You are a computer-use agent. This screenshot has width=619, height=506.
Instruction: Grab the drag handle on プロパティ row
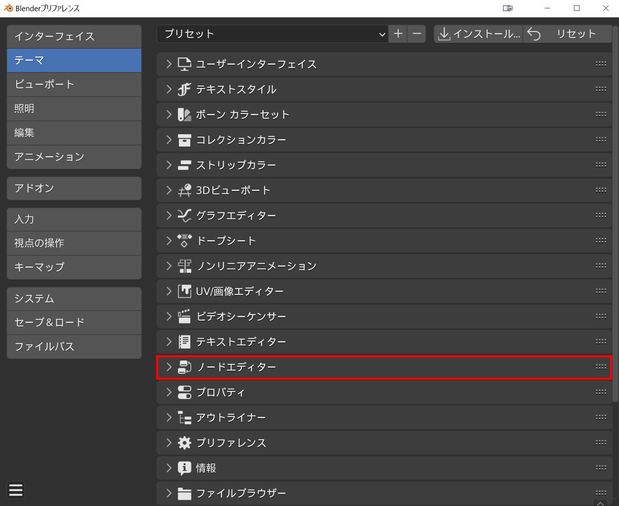[x=601, y=392]
